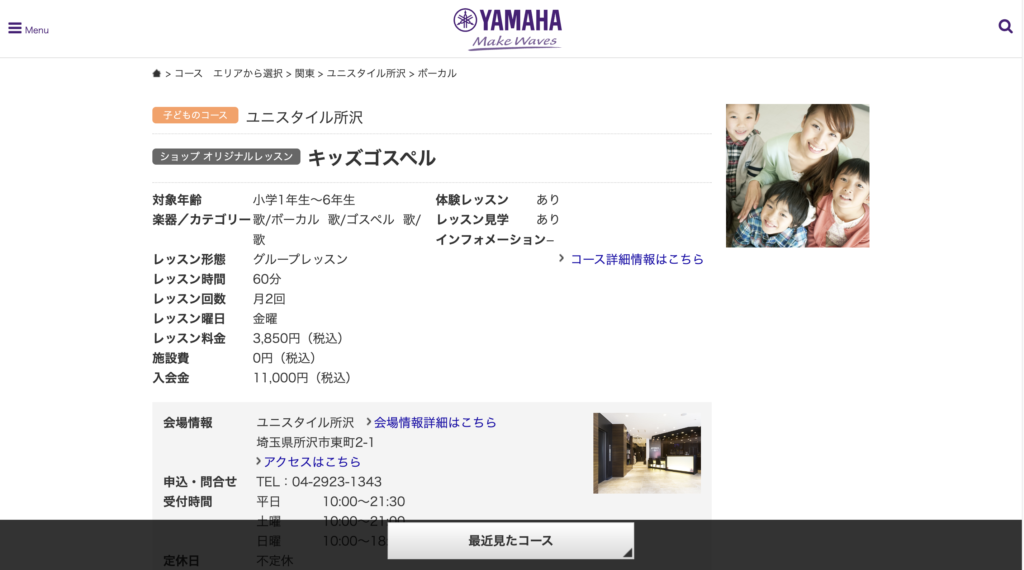The image size is (1024, 570).
Task: Click the venue lobby photo thumbnail
Action: click(647, 453)
